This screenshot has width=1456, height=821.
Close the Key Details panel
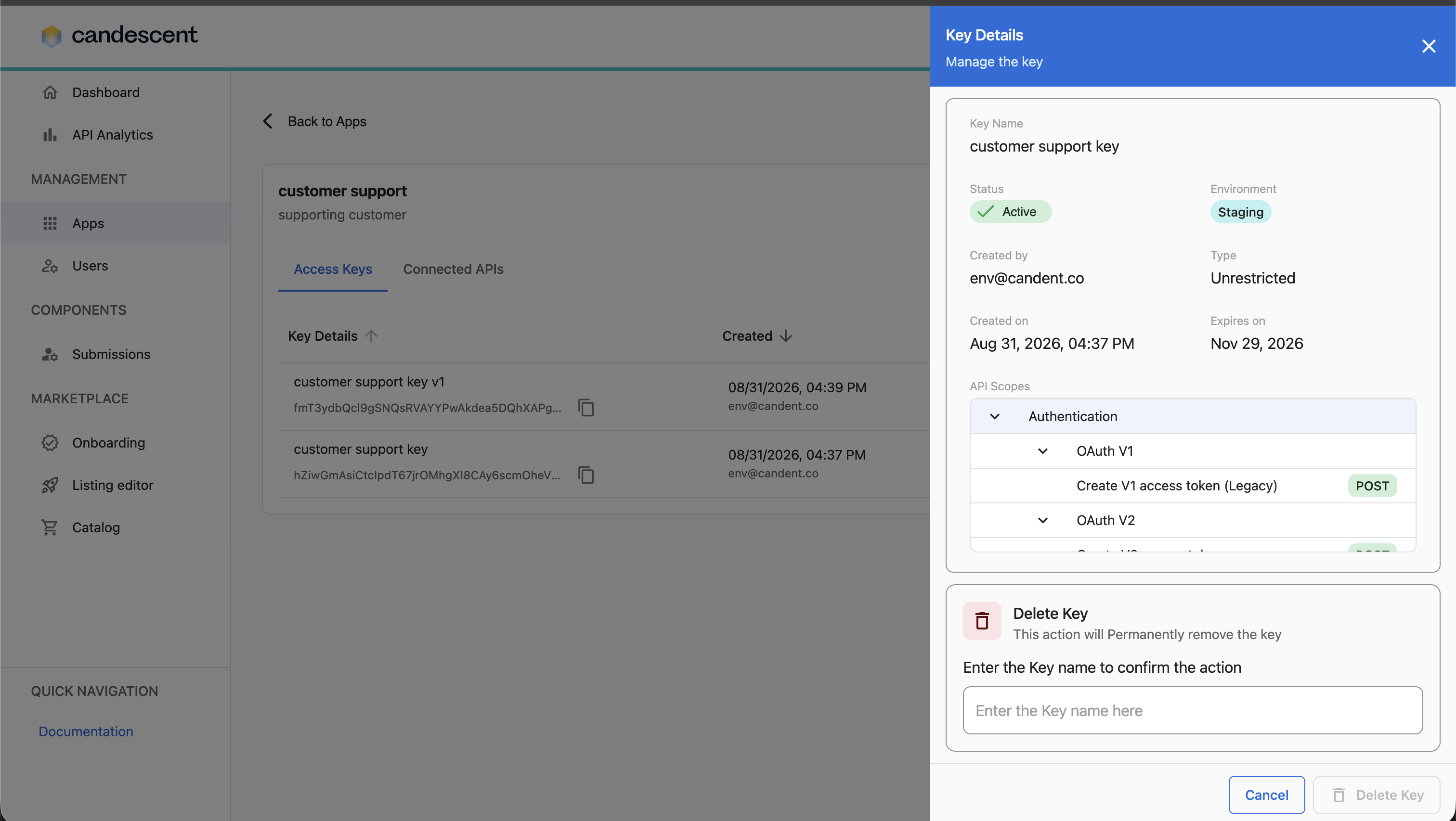(1428, 46)
